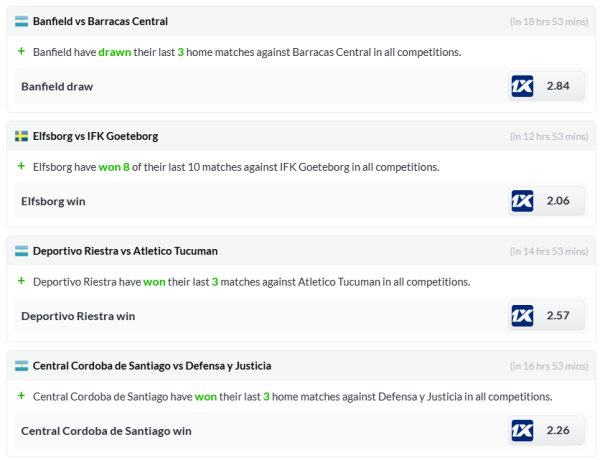Screen dimensions: 600x460
Task: Select the 2.26 odds for Central Cordoba win
Action: click(558, 431)
